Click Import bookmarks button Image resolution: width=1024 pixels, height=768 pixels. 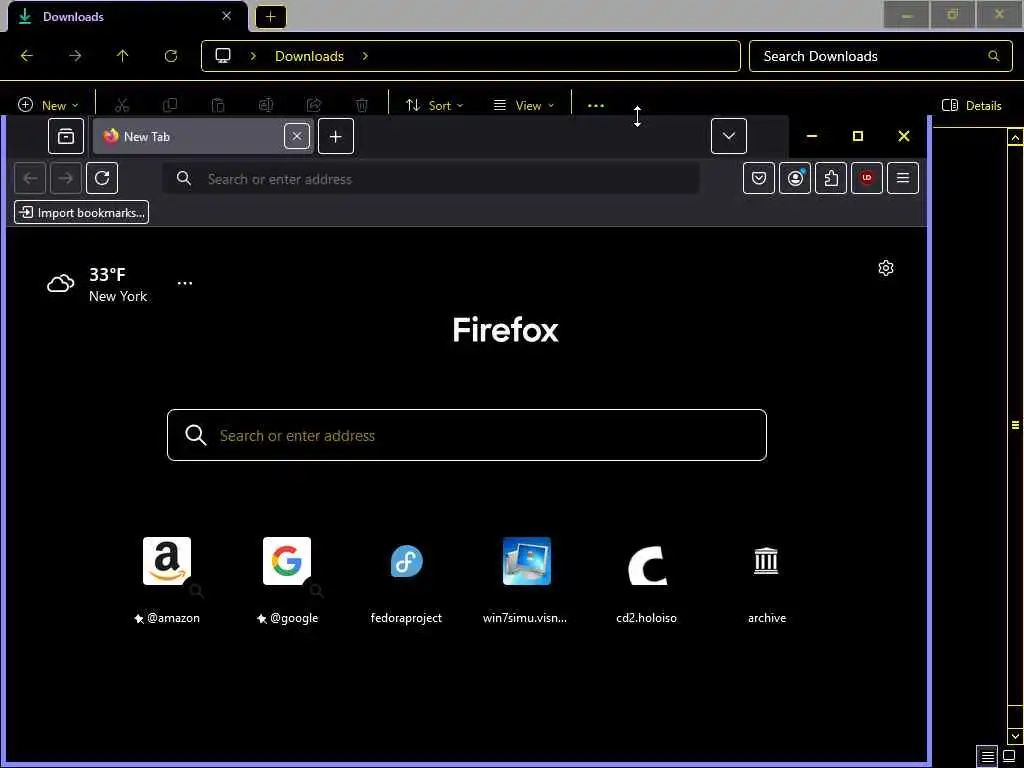pyautogui.click(x=82, y=212)
